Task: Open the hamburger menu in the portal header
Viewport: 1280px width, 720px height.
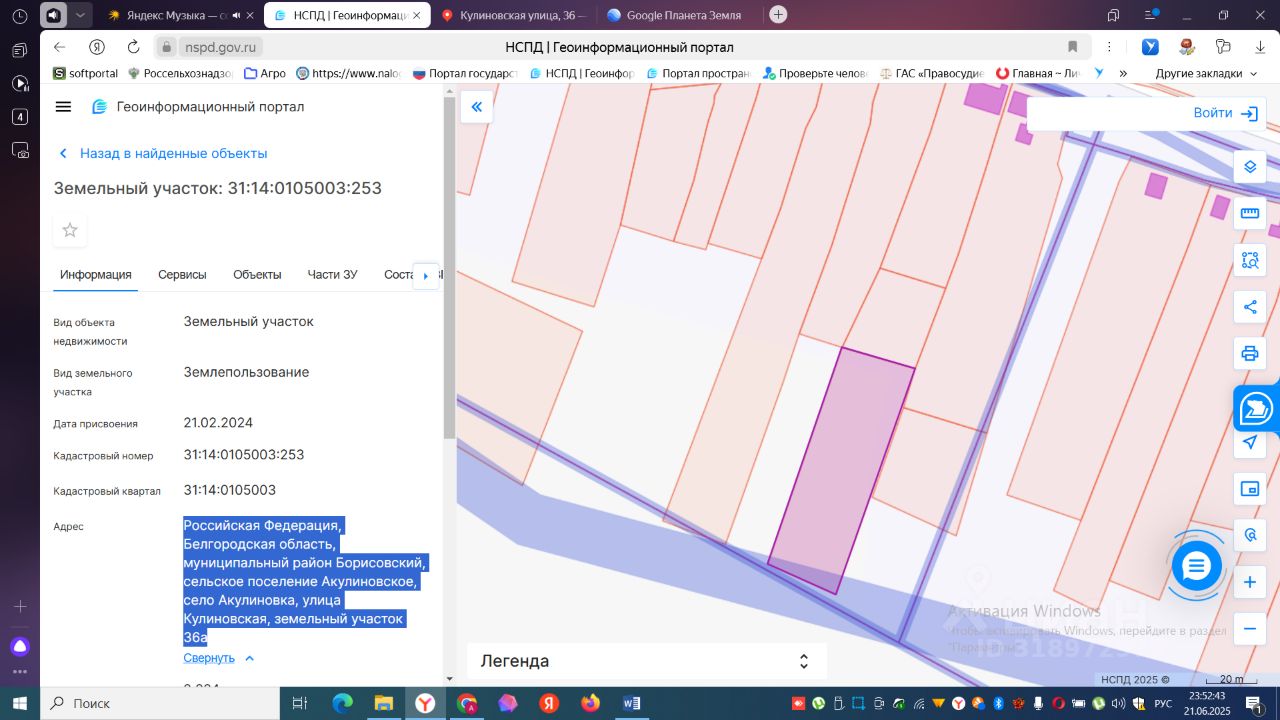Action: (63, 107)
